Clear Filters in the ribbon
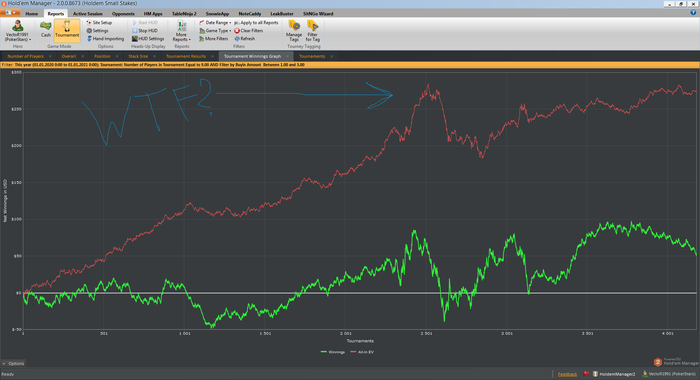 click(x=249, y=31)
